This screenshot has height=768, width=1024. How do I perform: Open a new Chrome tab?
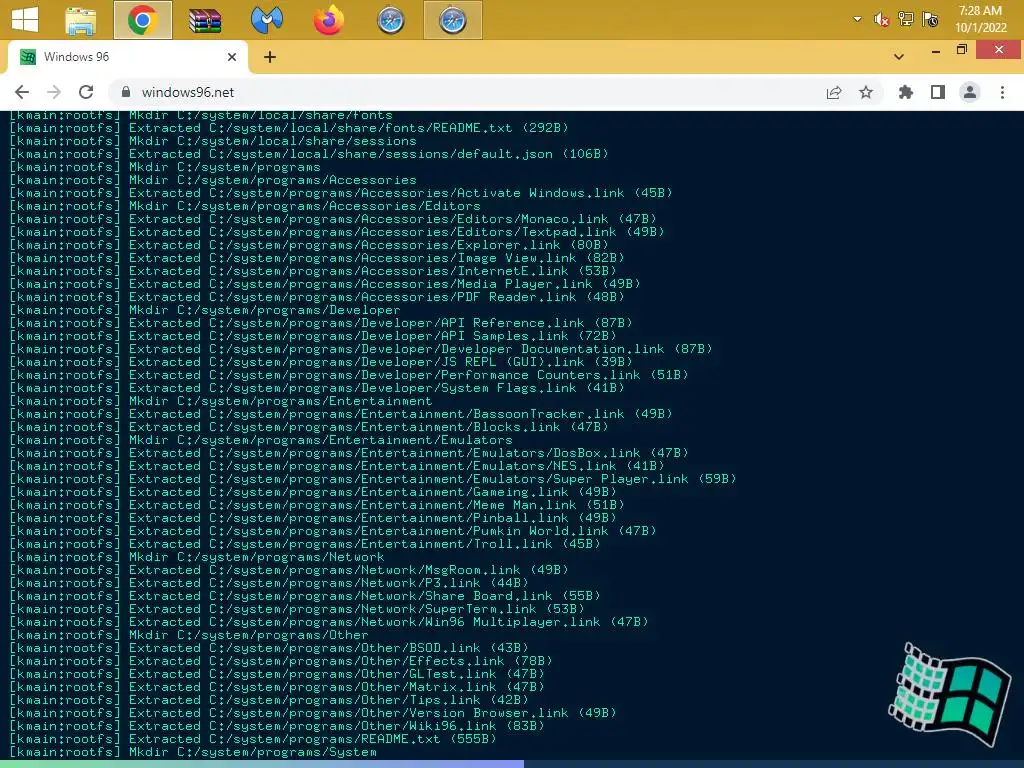click(270, 57)
